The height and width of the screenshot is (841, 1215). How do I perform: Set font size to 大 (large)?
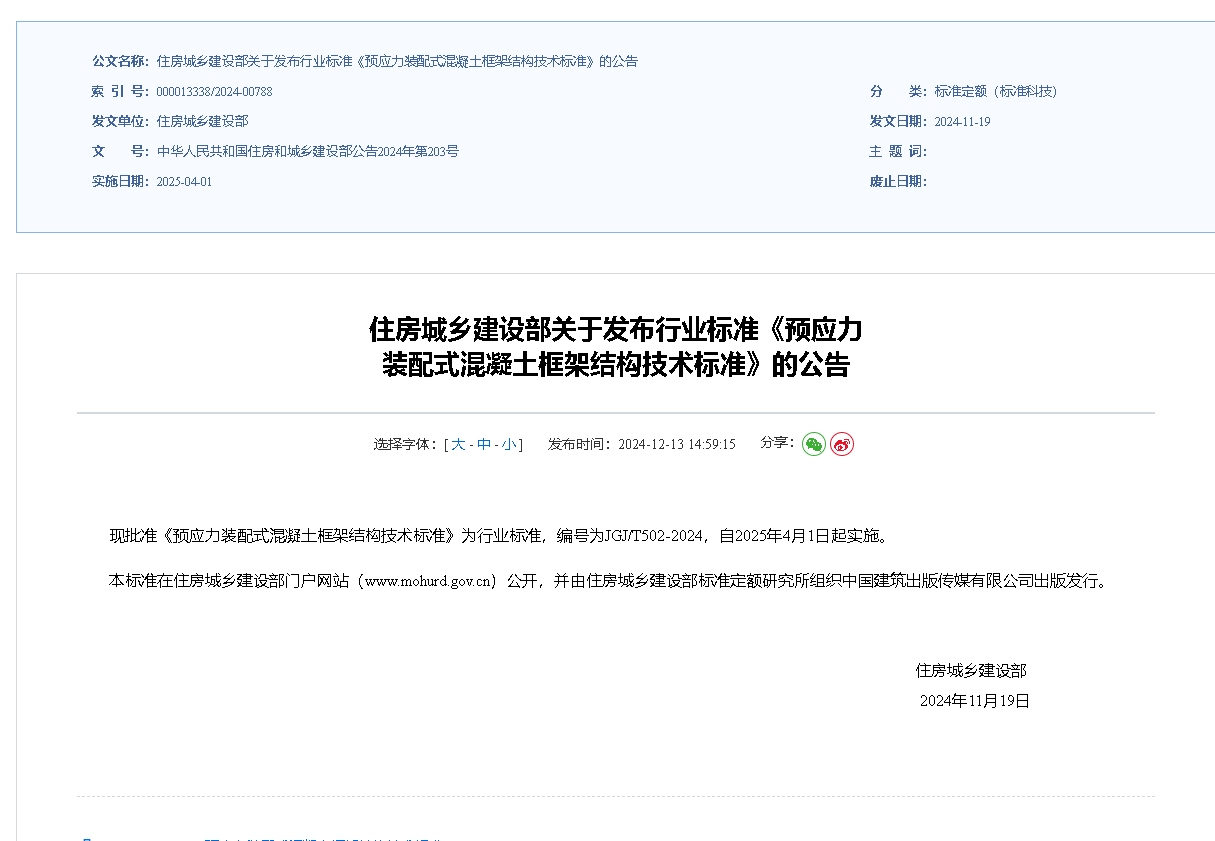pos(458,444)
